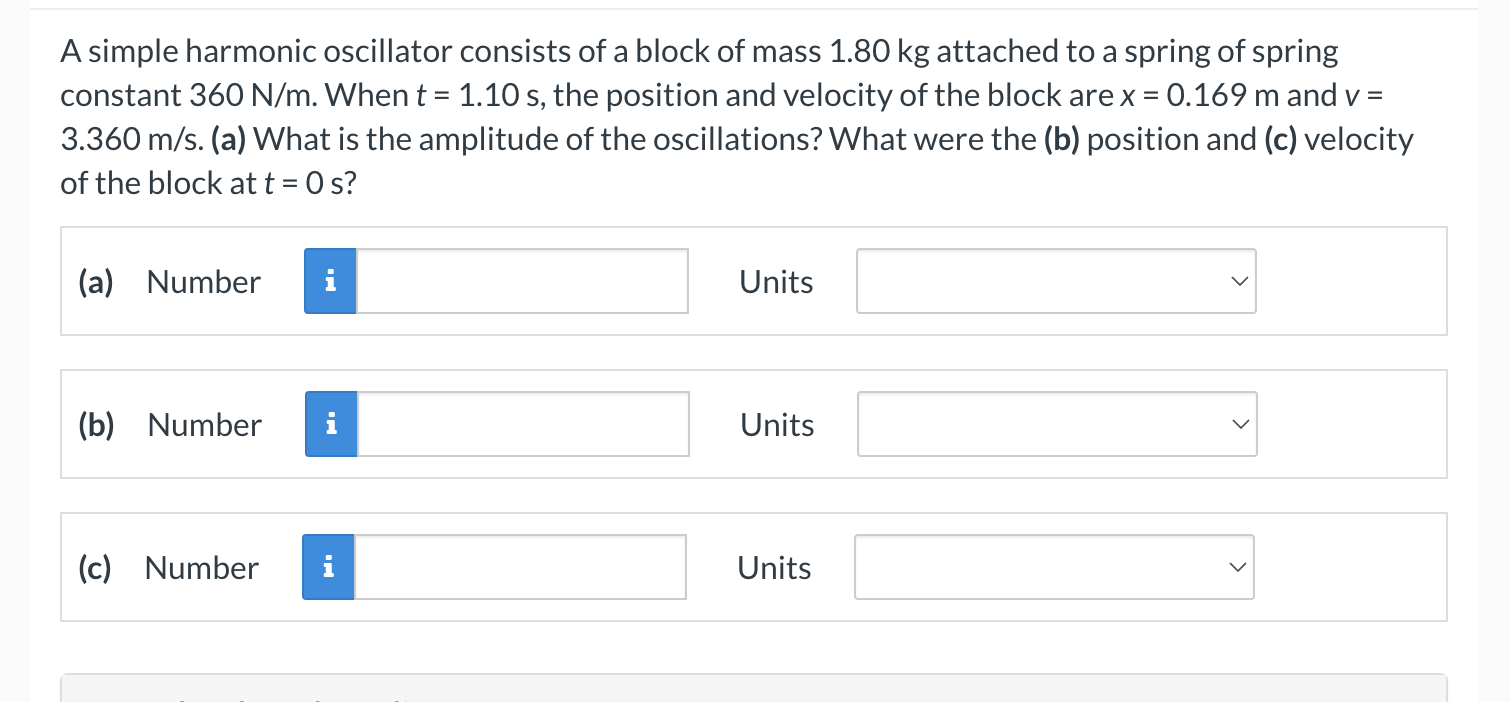This screenshot has height=702, width=1510.
Task: Open the Units dropdown for part (a)
Action: pos(1056,281)
